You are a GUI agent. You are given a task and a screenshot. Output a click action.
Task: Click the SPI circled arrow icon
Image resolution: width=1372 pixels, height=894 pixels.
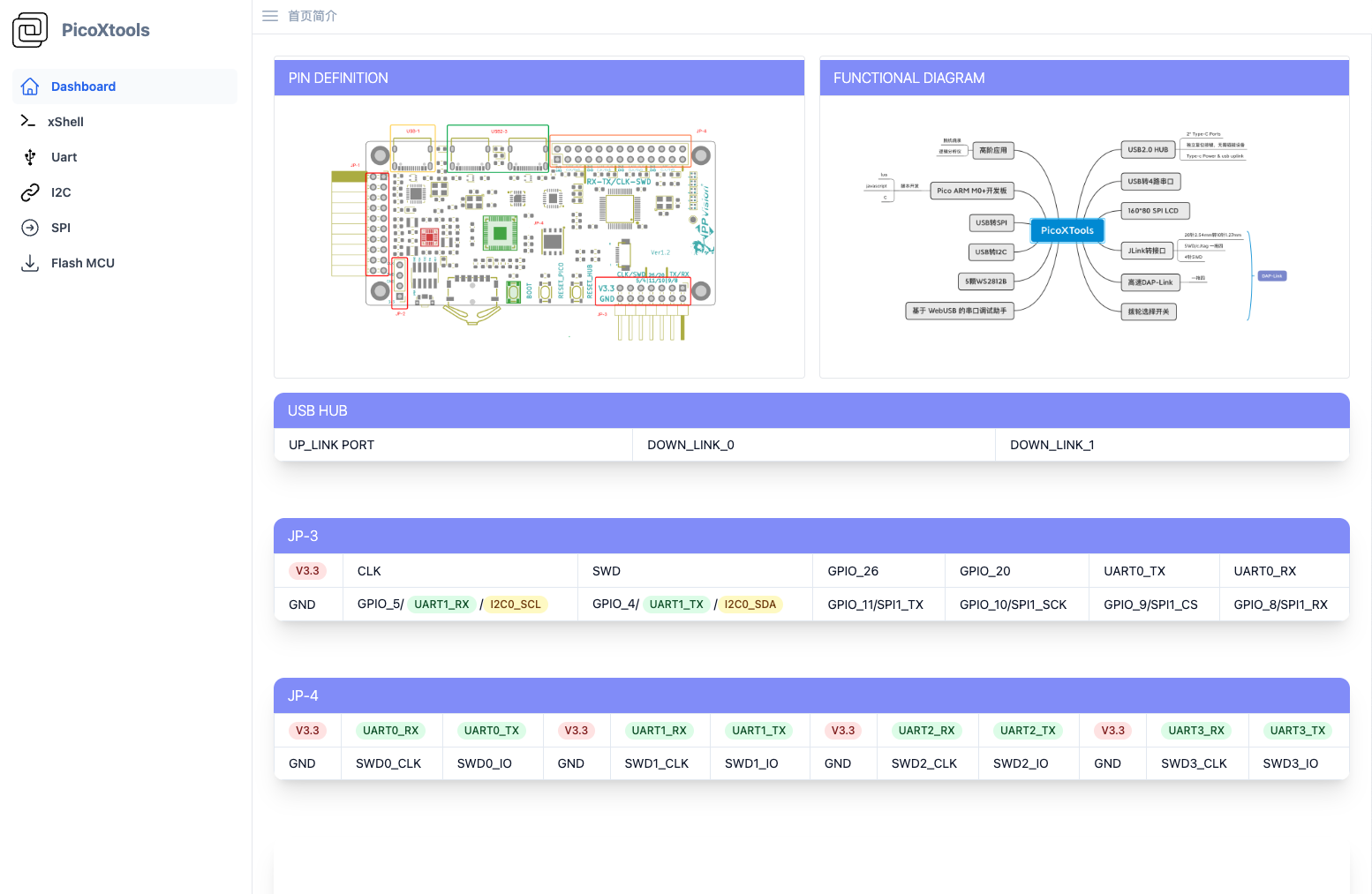pyautogui.click(x=30, y=228)
